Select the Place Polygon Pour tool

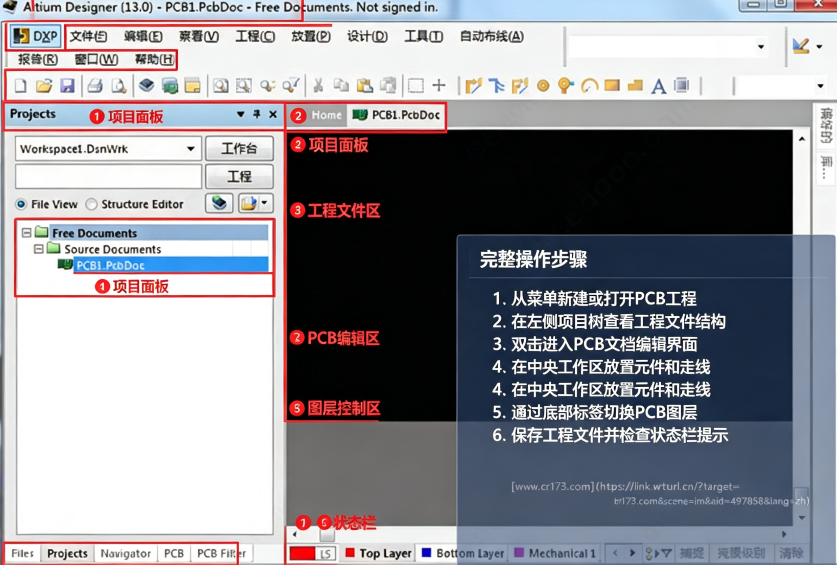(635, 85)
